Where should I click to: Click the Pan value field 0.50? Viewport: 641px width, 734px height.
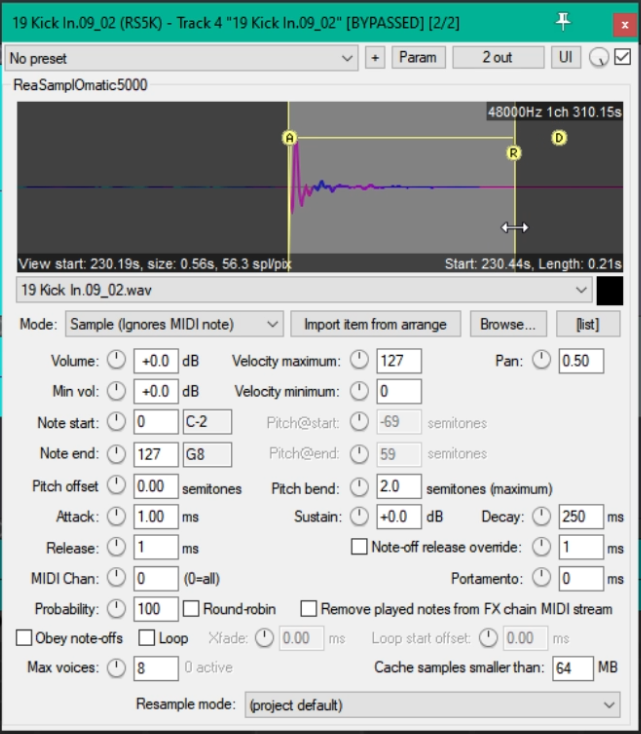pos(581,361)
